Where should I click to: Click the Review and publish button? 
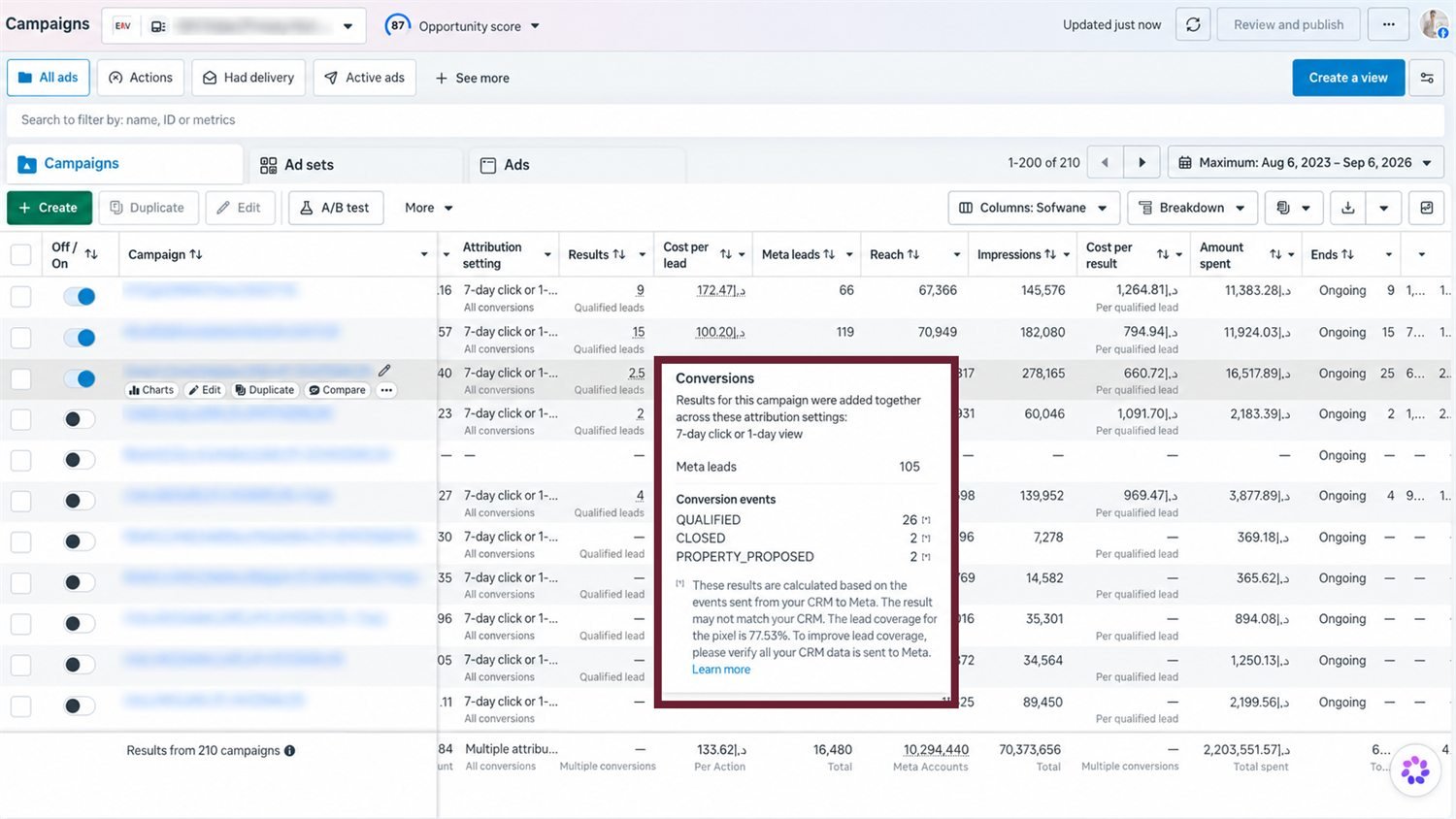click(1288, 25)
